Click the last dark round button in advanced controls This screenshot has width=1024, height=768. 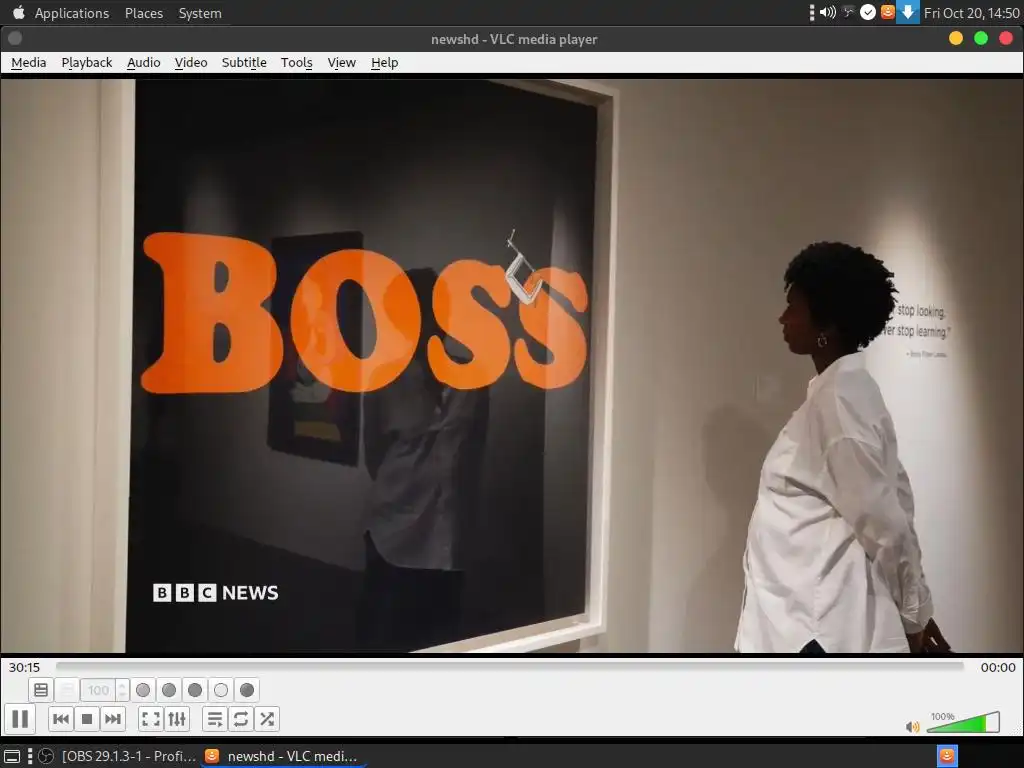[247, 690]
